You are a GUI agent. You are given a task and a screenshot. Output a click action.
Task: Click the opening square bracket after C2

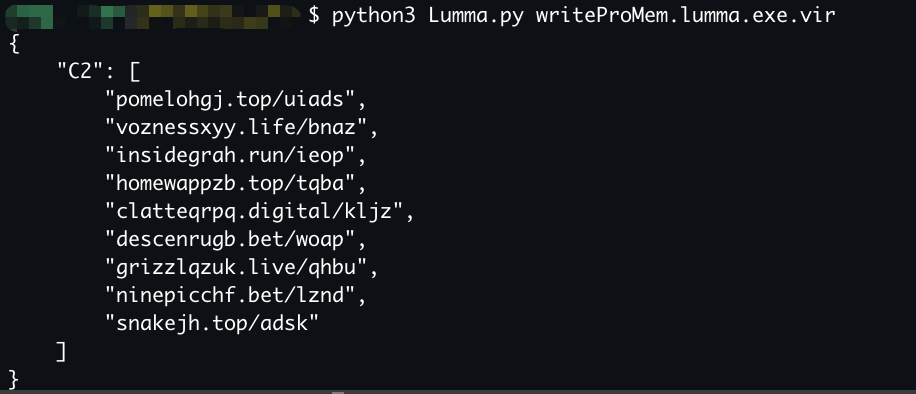click(x=134, y=72)
